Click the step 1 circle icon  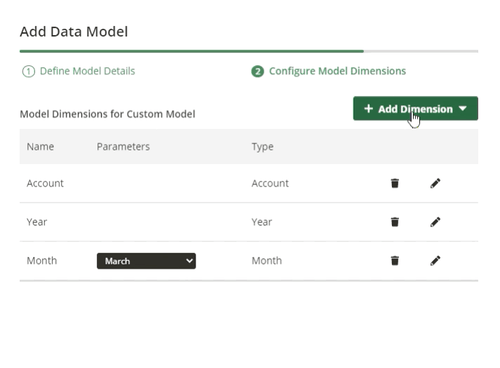point(28,71)
